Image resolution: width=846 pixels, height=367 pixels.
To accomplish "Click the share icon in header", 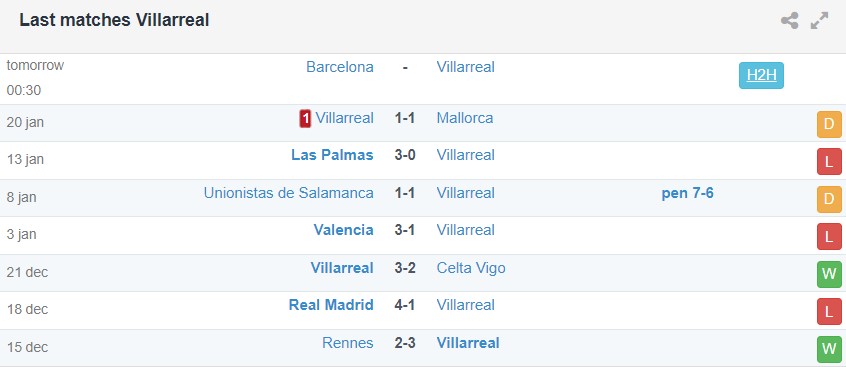I will click(789, 21).
